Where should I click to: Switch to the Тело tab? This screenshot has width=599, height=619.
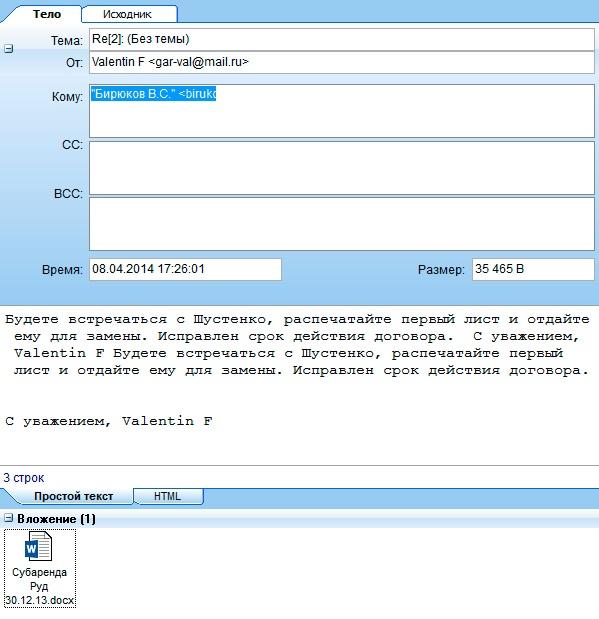pos(47,14)
